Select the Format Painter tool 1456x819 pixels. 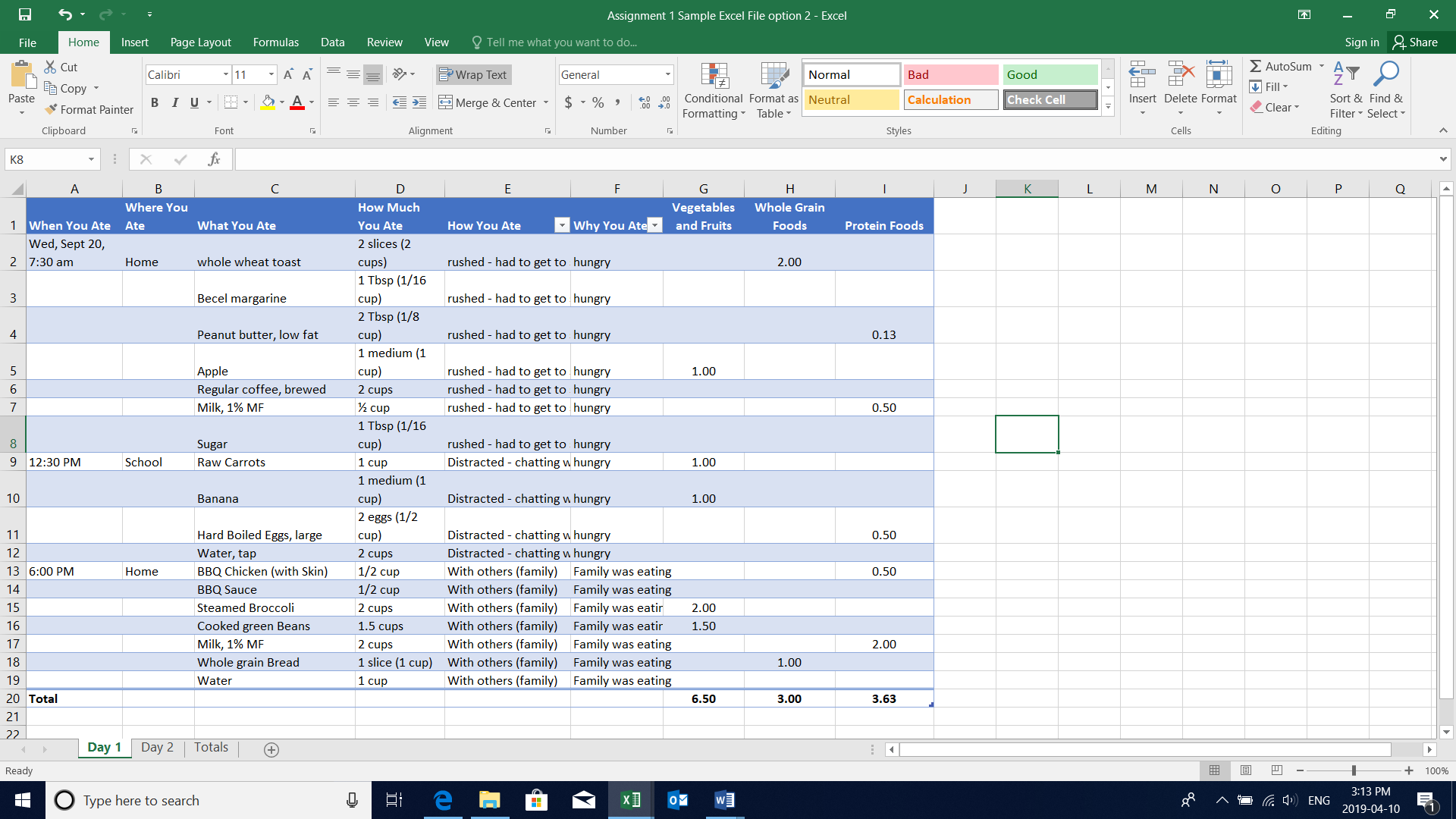89,109
